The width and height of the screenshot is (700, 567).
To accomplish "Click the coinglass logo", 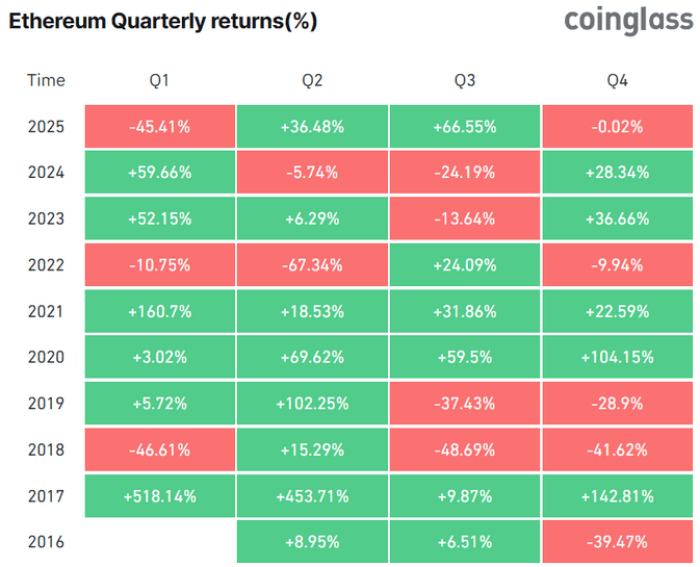I will coord(627,21).
